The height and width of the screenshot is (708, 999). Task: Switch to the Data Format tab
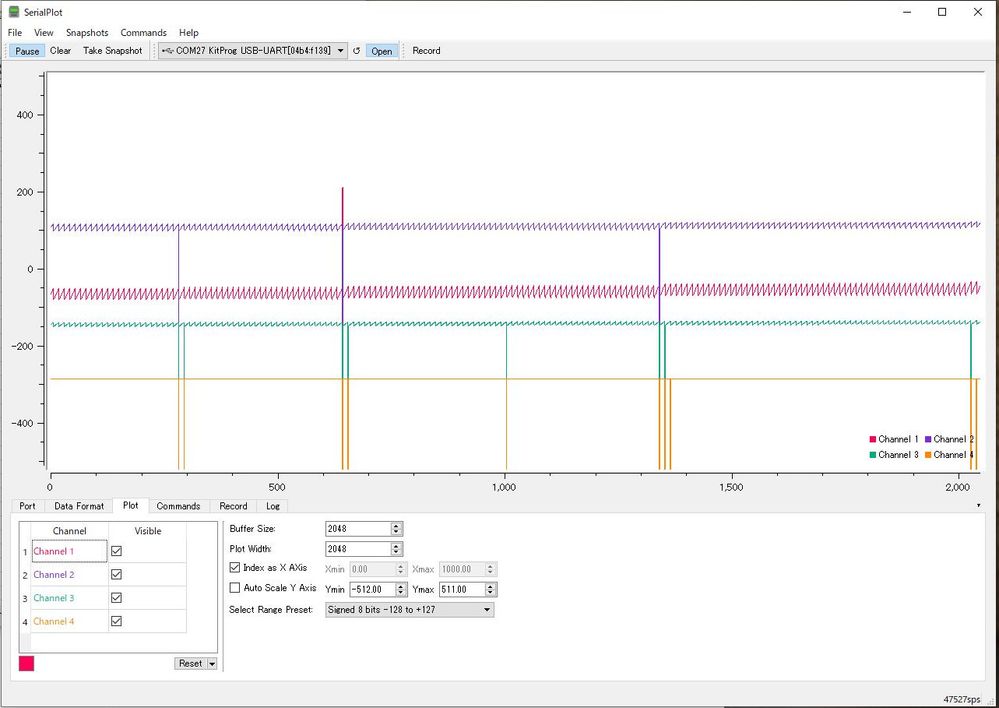(78, 506)
